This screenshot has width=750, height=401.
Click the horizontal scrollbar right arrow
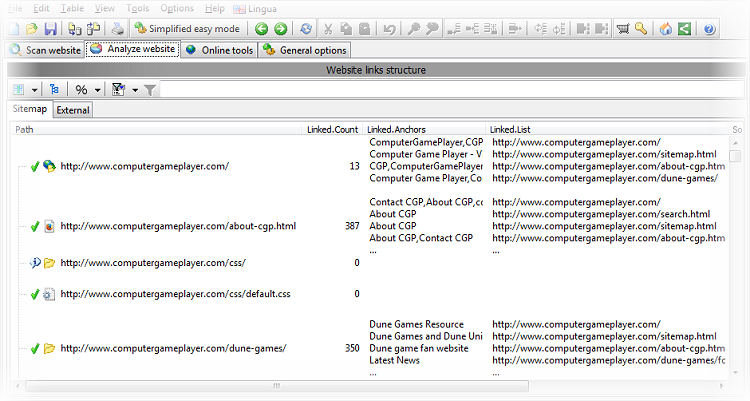click(x=721, y=386)
